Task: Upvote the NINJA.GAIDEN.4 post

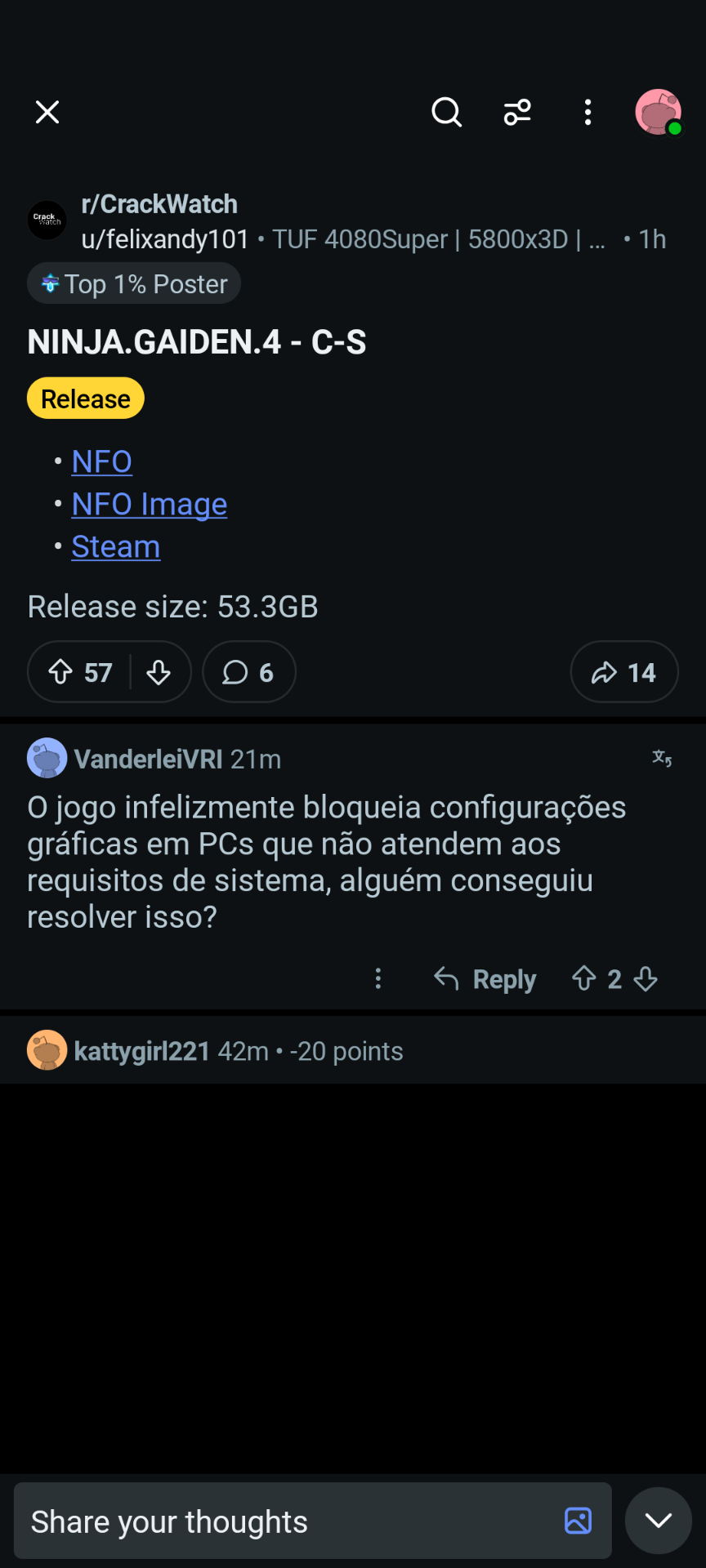Action: tap(60, 672)
